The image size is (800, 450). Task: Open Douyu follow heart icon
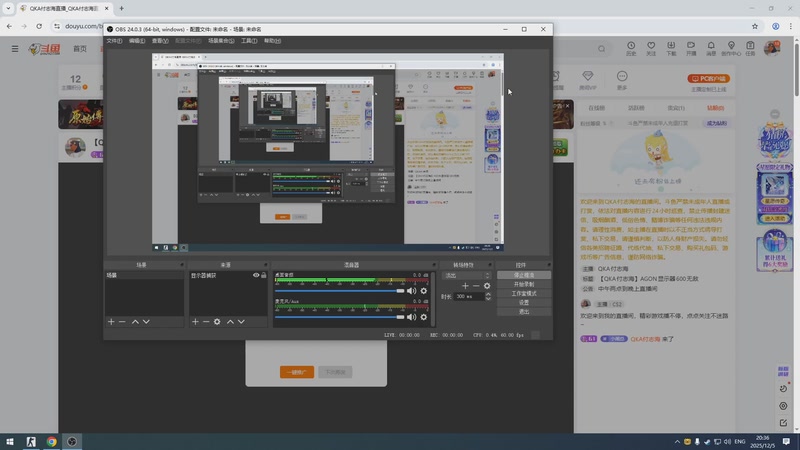pos(651,48)
